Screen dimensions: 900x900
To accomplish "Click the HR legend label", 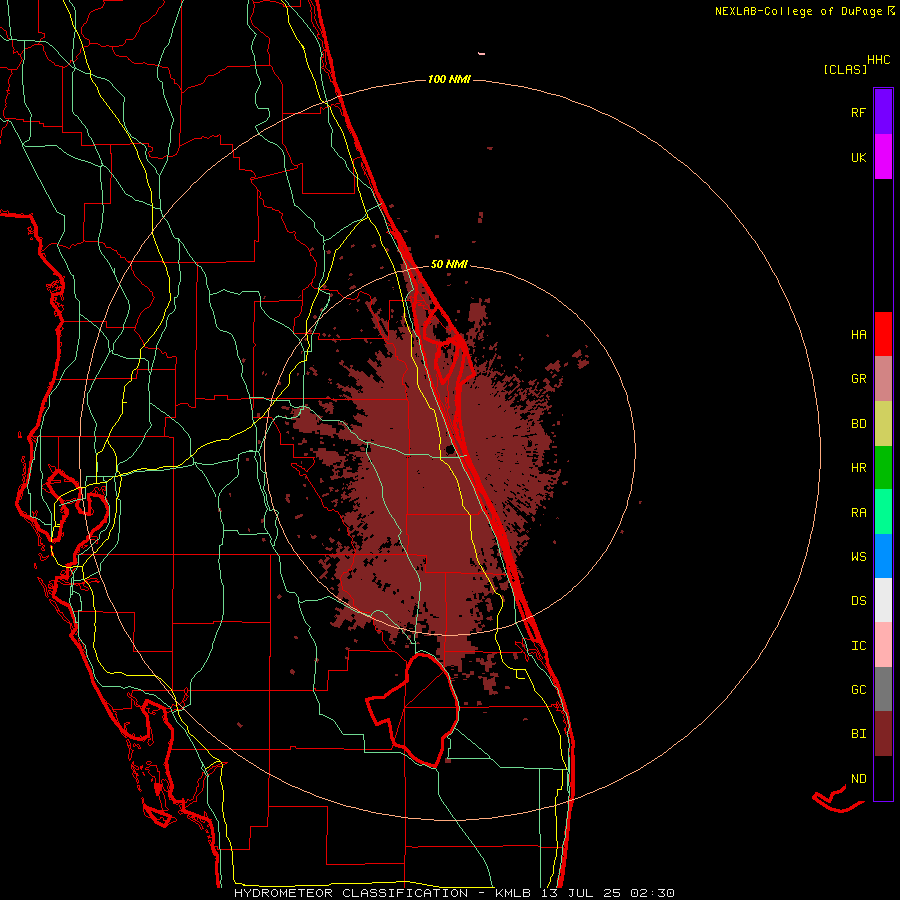I will coord(858,468).
